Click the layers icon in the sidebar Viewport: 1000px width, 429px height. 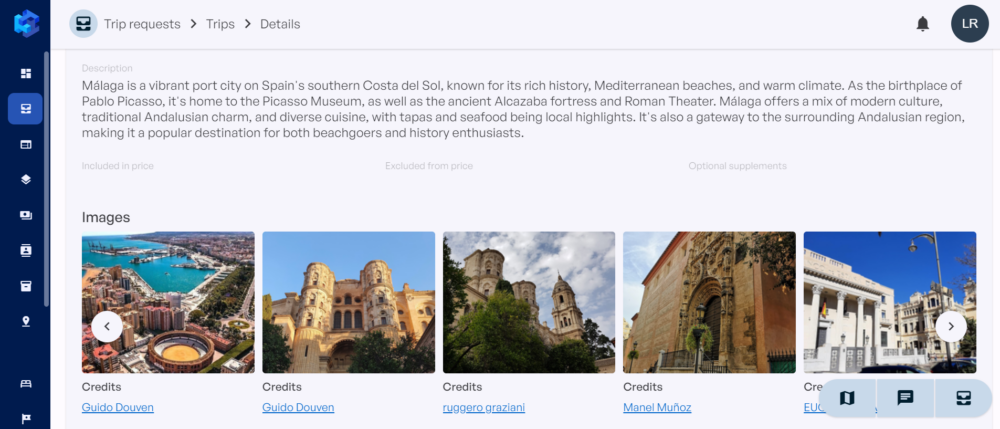point(25,179)
